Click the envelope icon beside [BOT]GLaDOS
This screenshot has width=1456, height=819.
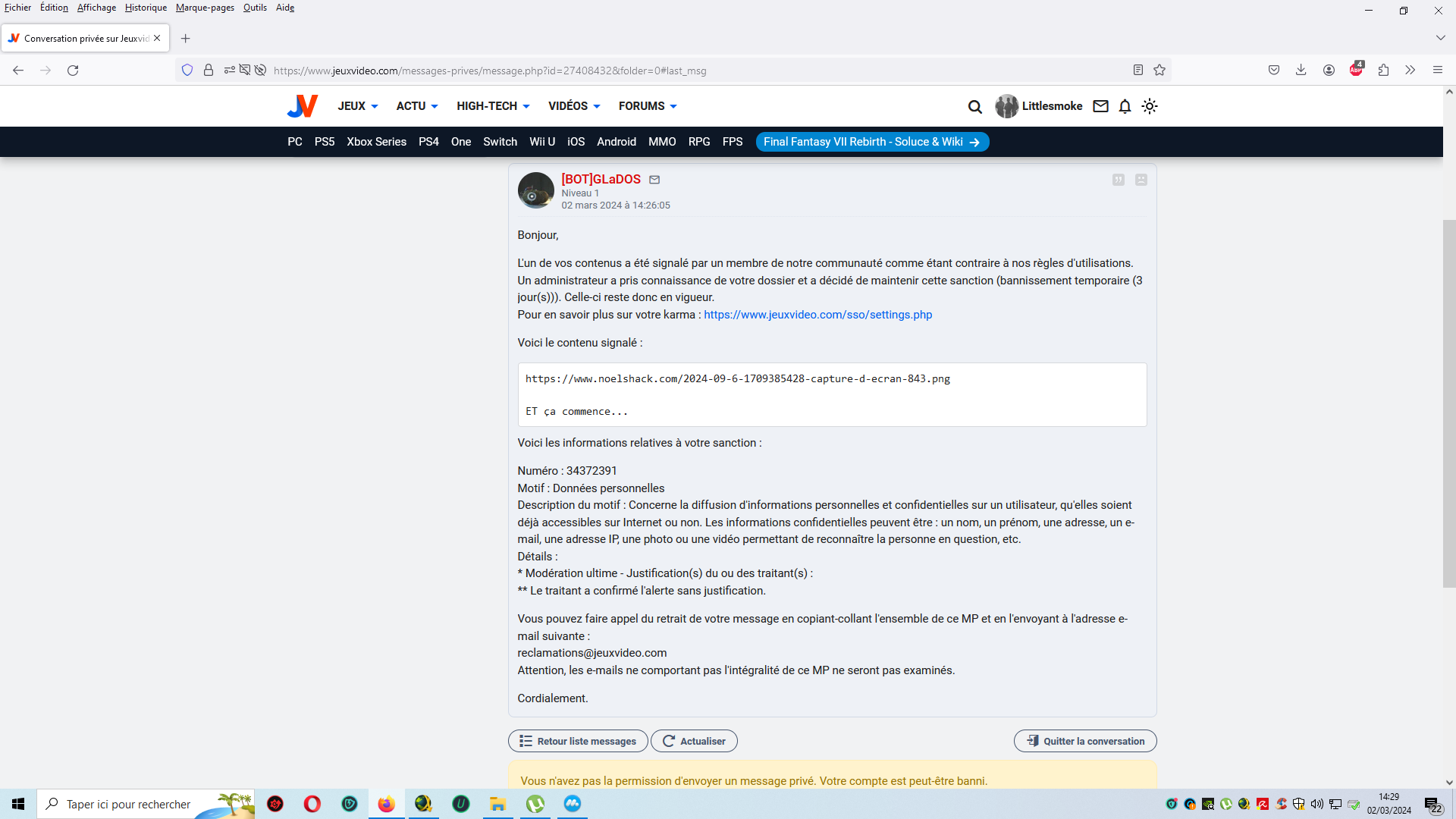click(654, 180)
